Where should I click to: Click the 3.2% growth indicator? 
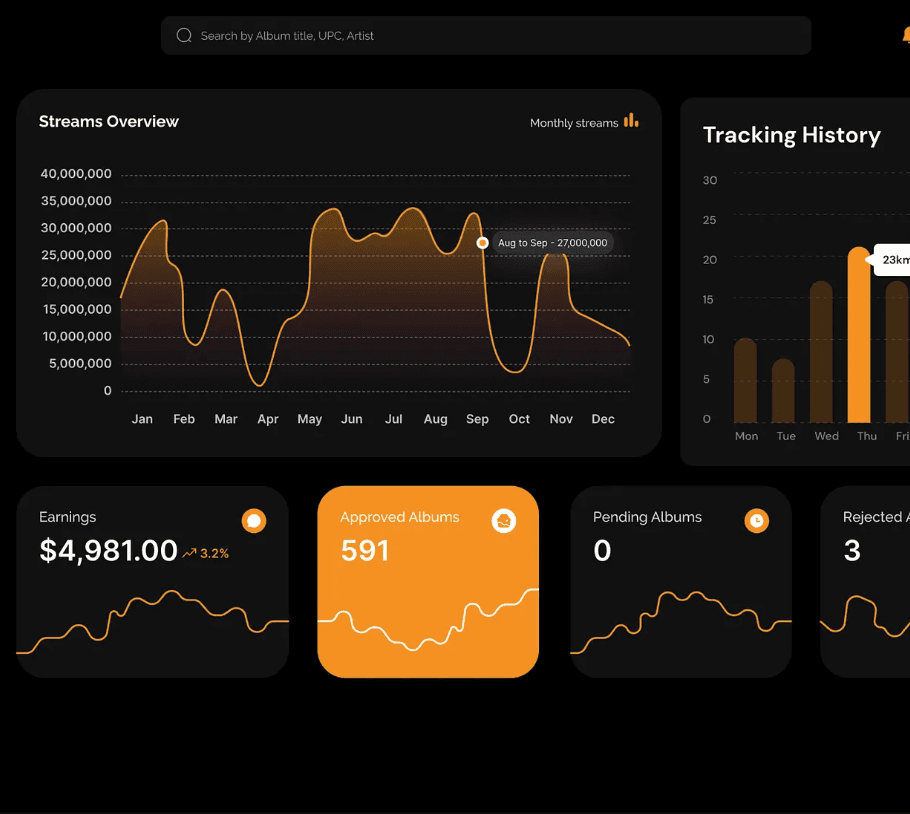(x=214, y=553)
